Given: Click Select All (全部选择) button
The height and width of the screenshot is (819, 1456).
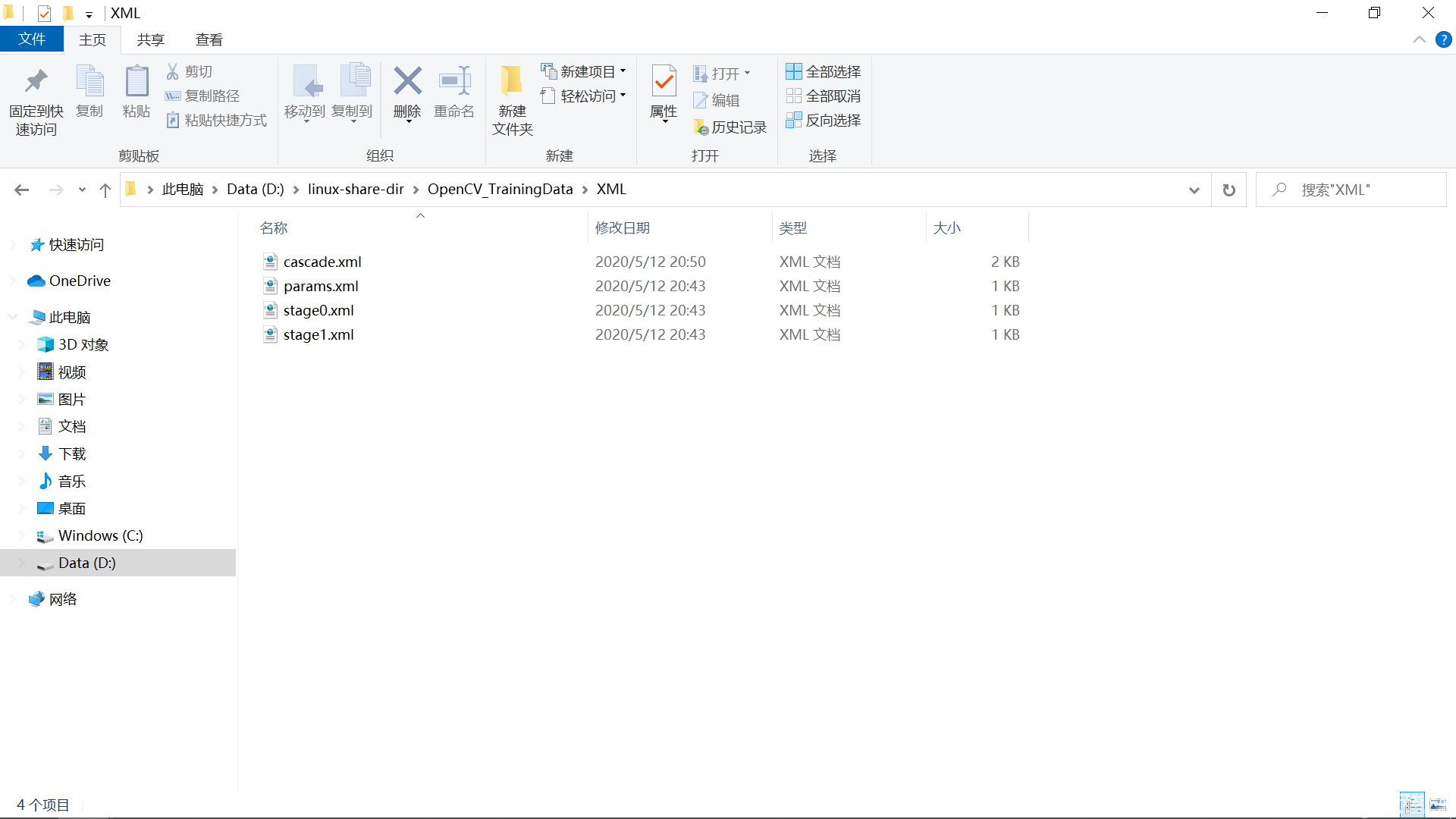Looking at the screenshot, I should click(823, 71).
